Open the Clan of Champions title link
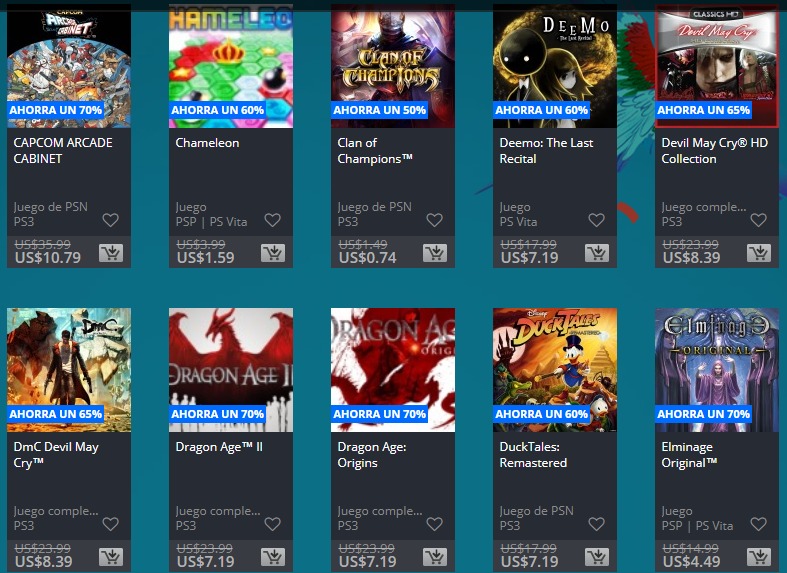 (x=374, y=151)
